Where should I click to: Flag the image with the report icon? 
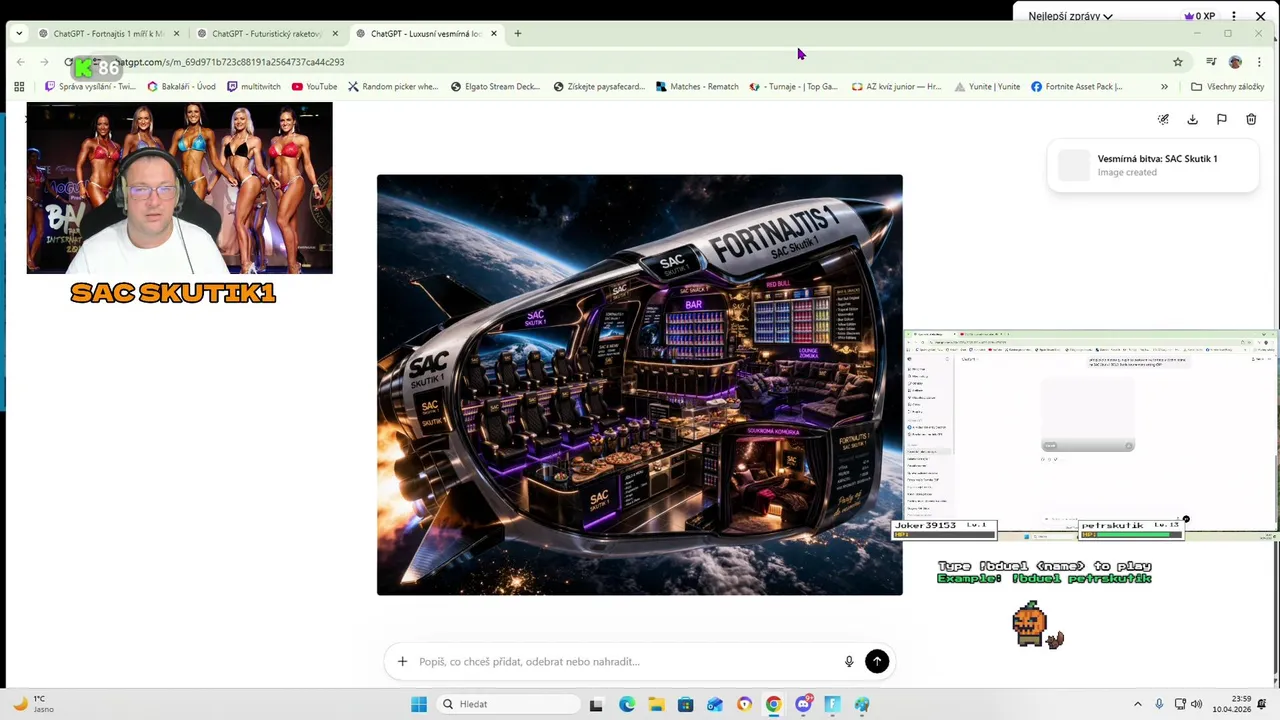coord(1221,119)
